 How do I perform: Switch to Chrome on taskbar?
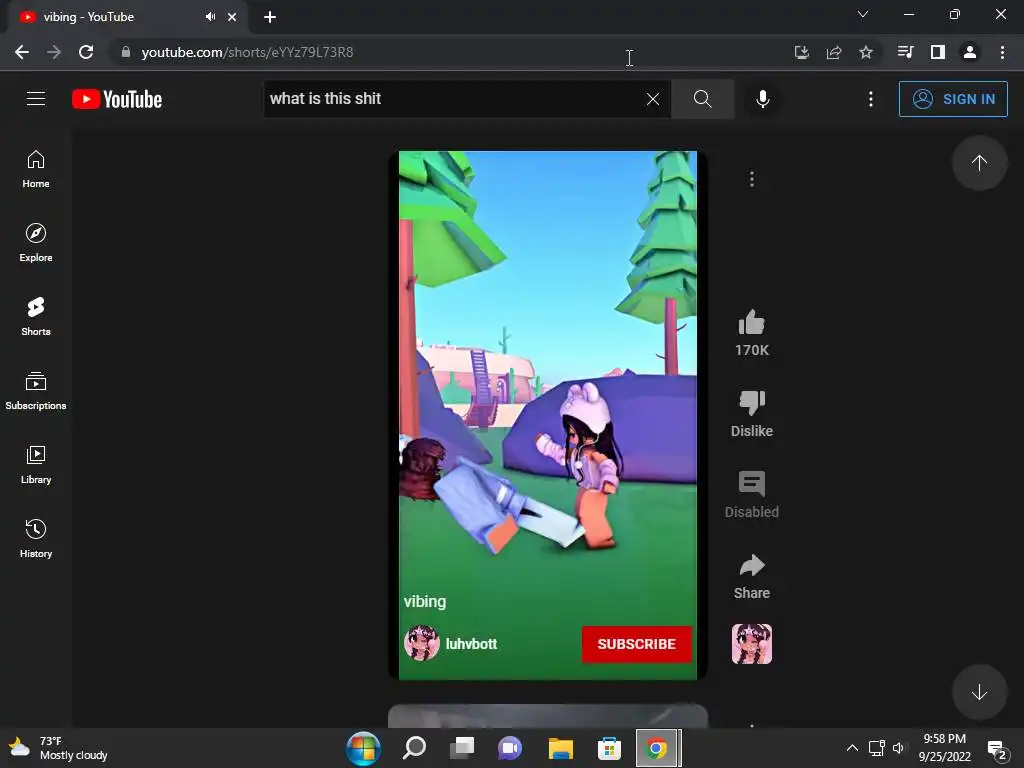coord(658,748)
